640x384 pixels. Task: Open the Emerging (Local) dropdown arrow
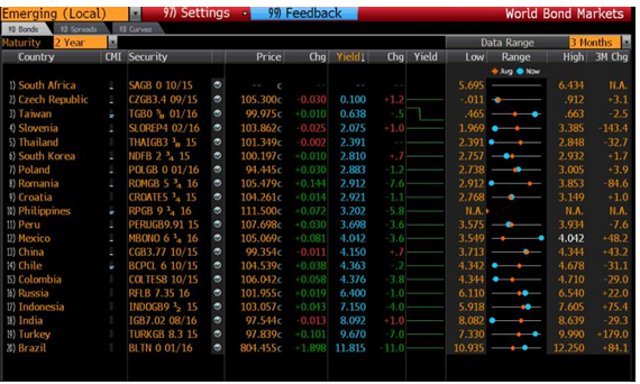(135, 14)
